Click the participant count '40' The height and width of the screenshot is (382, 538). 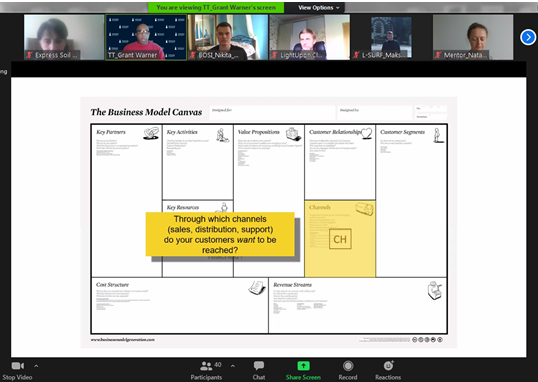pyautogui.click(x=218, y=365)
